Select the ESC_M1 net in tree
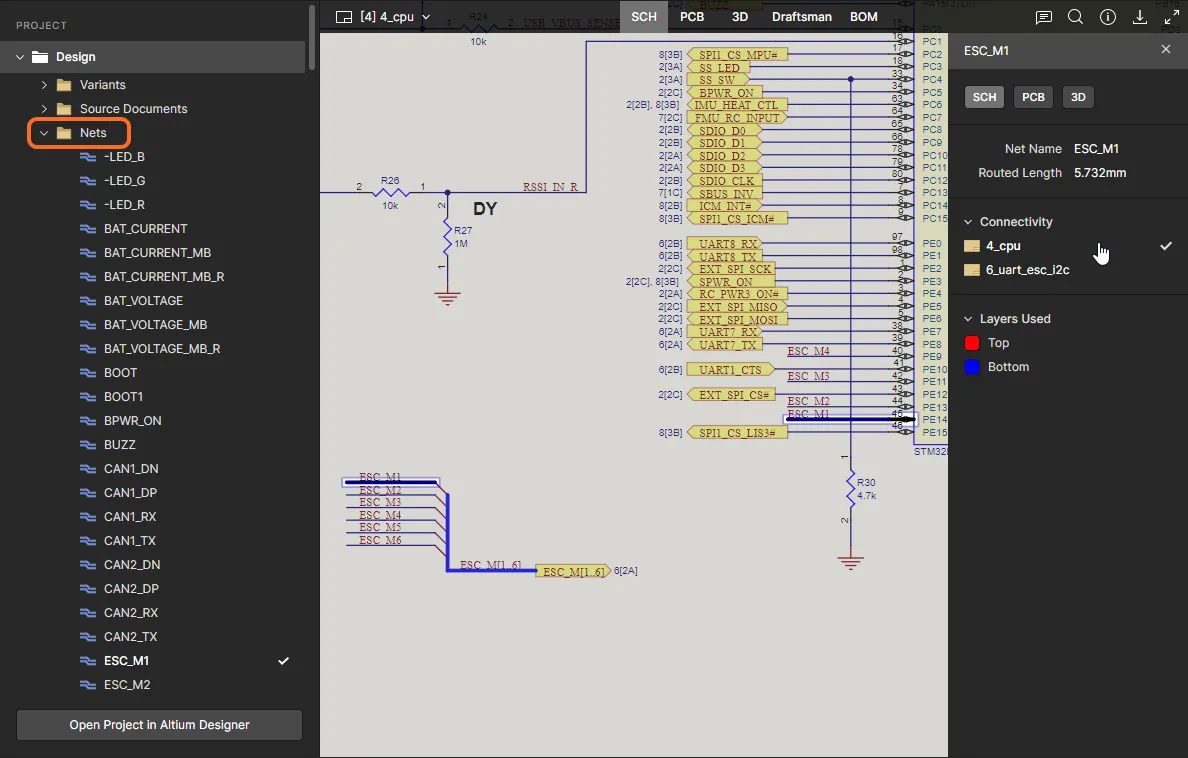The width and height of the screenshot is (1188, 758). point(127,661)
